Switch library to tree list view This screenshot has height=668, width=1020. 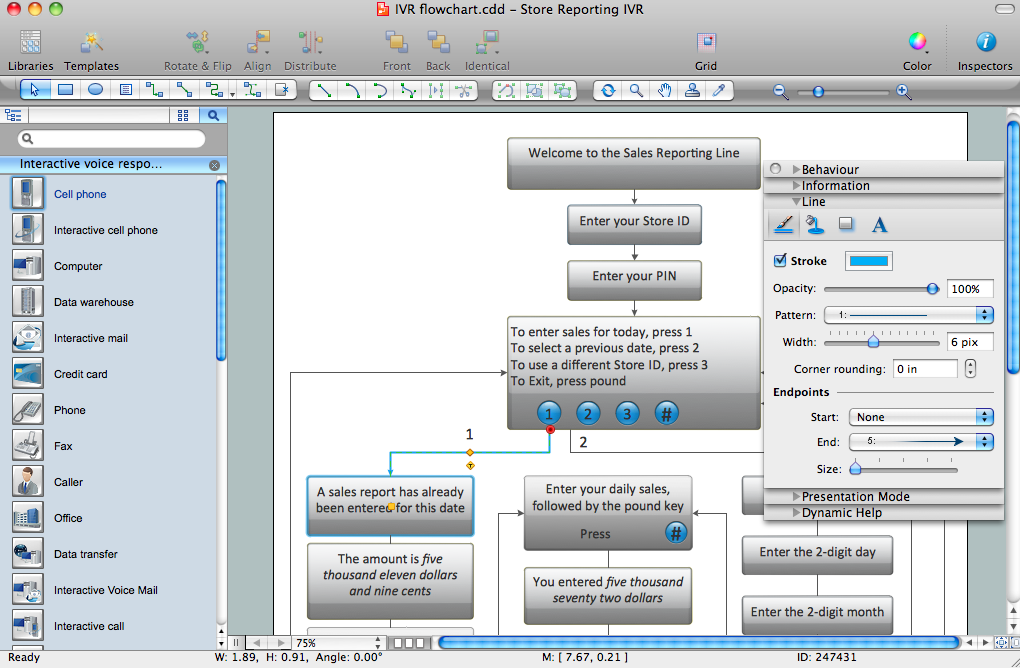click(x=13, y=115)
